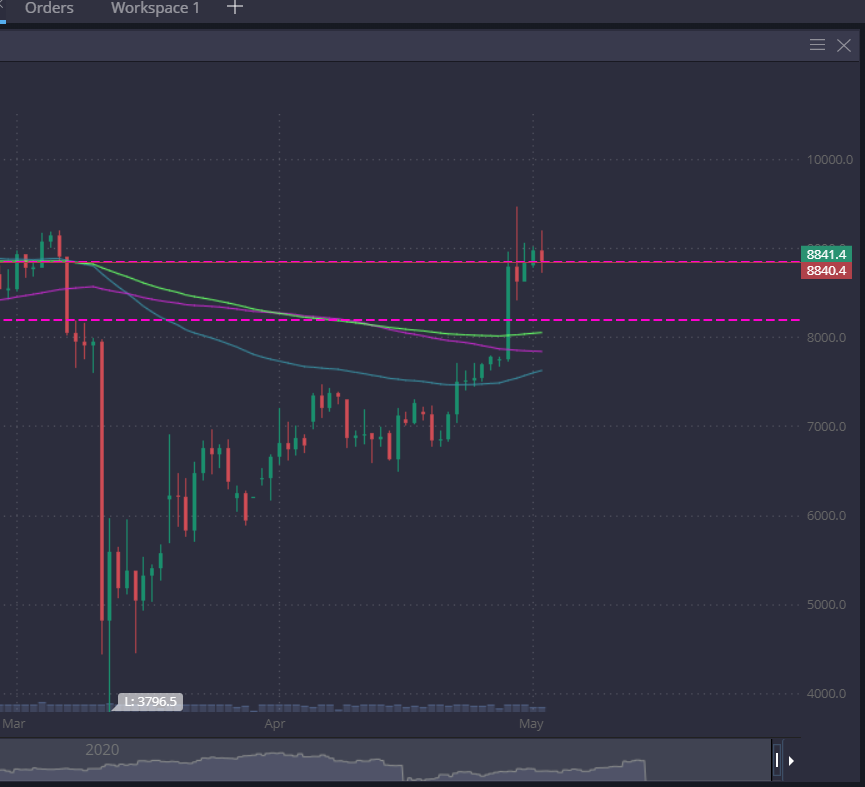Screen dimensions: 865x787
Task: Click the 8000.0 price axis label
Action: (826, 338)
